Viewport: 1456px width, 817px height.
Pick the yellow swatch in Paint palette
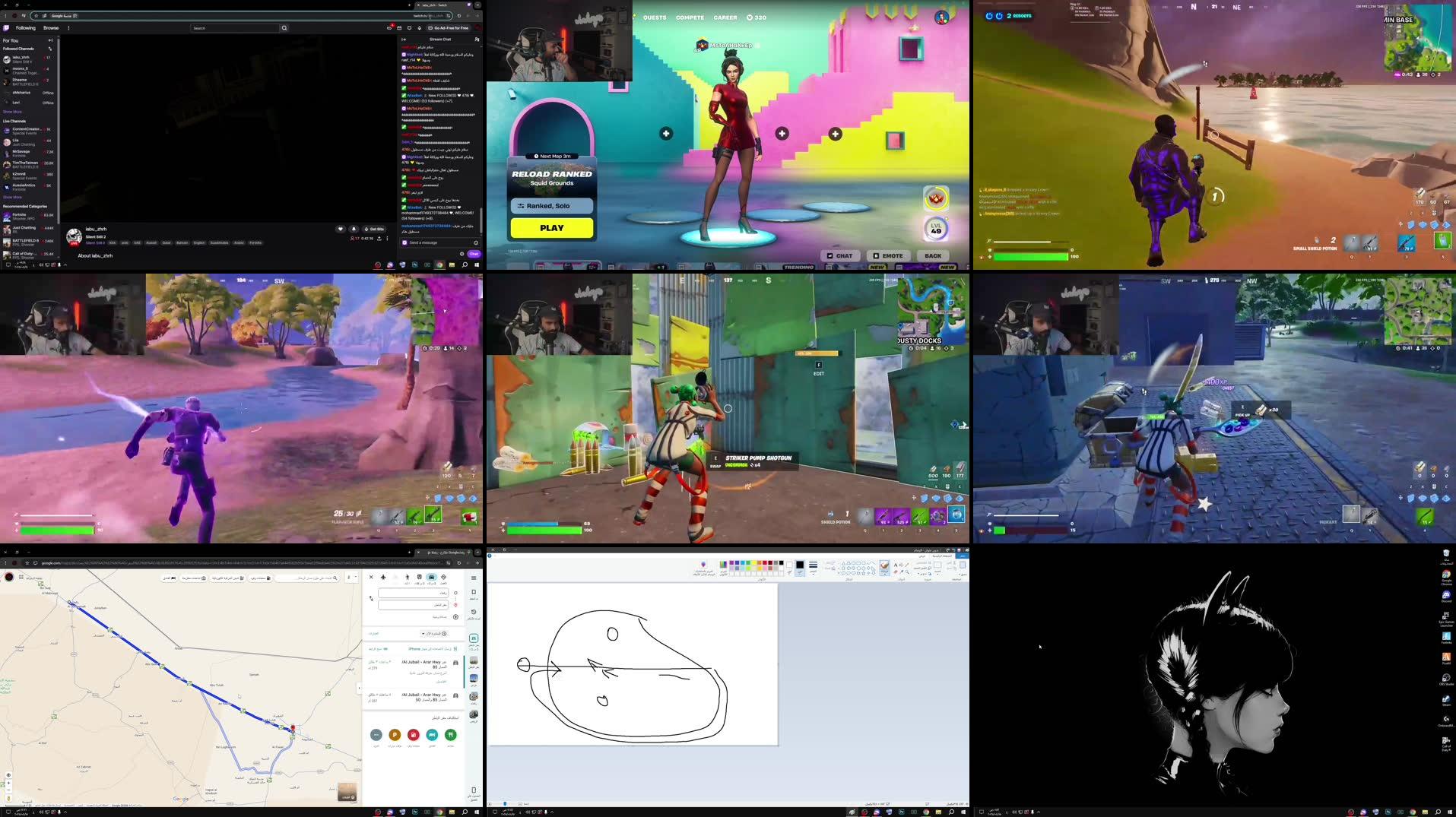754,562
